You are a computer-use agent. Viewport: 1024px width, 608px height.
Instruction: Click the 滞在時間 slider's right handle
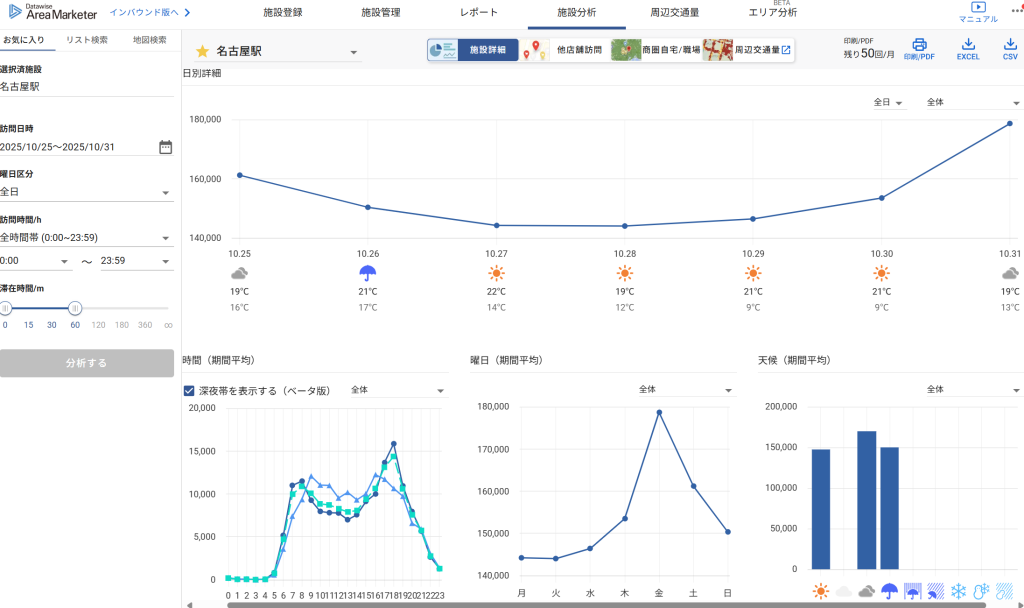point(74,308)
